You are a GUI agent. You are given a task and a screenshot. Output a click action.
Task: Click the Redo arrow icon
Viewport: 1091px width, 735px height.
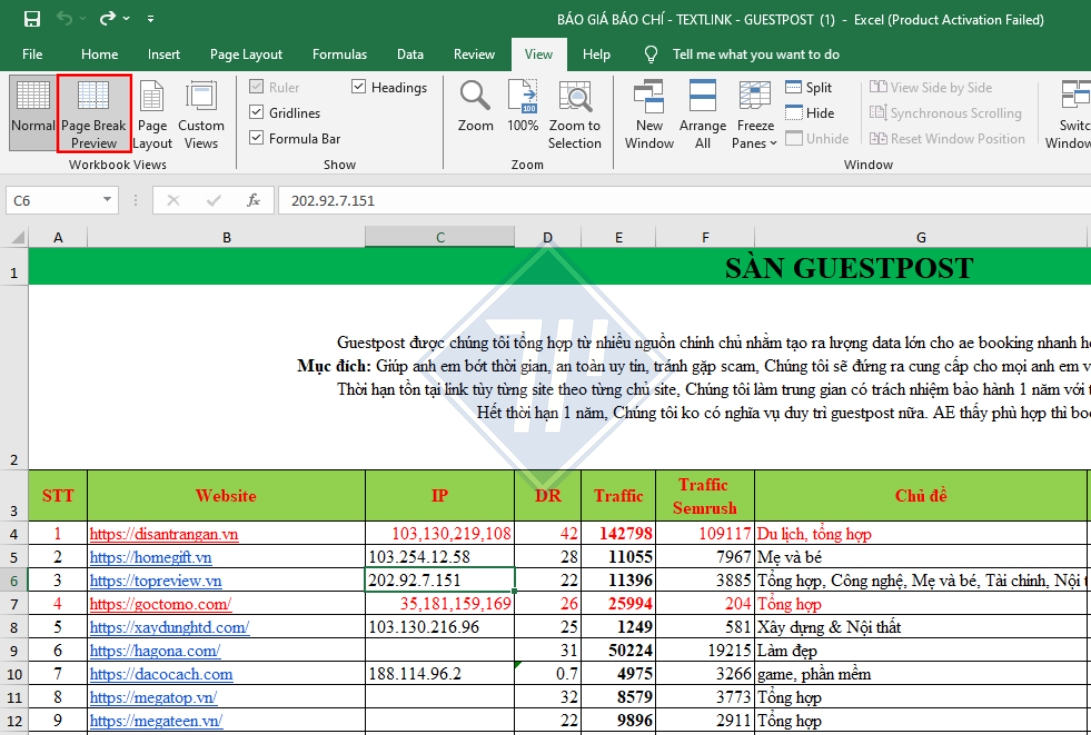[108, 19]
